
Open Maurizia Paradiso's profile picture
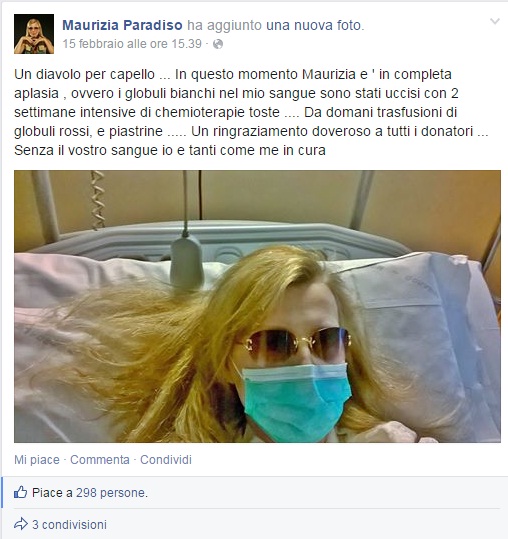tap(34, 34)
